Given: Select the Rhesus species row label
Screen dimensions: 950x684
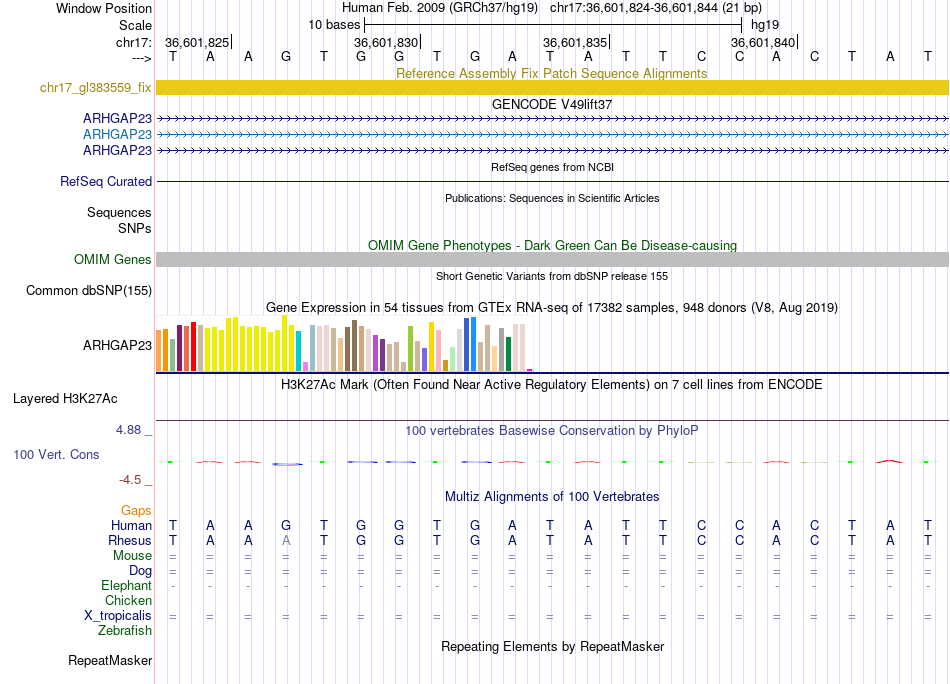Looking at the screenshot, I should [x=130, y=540].
